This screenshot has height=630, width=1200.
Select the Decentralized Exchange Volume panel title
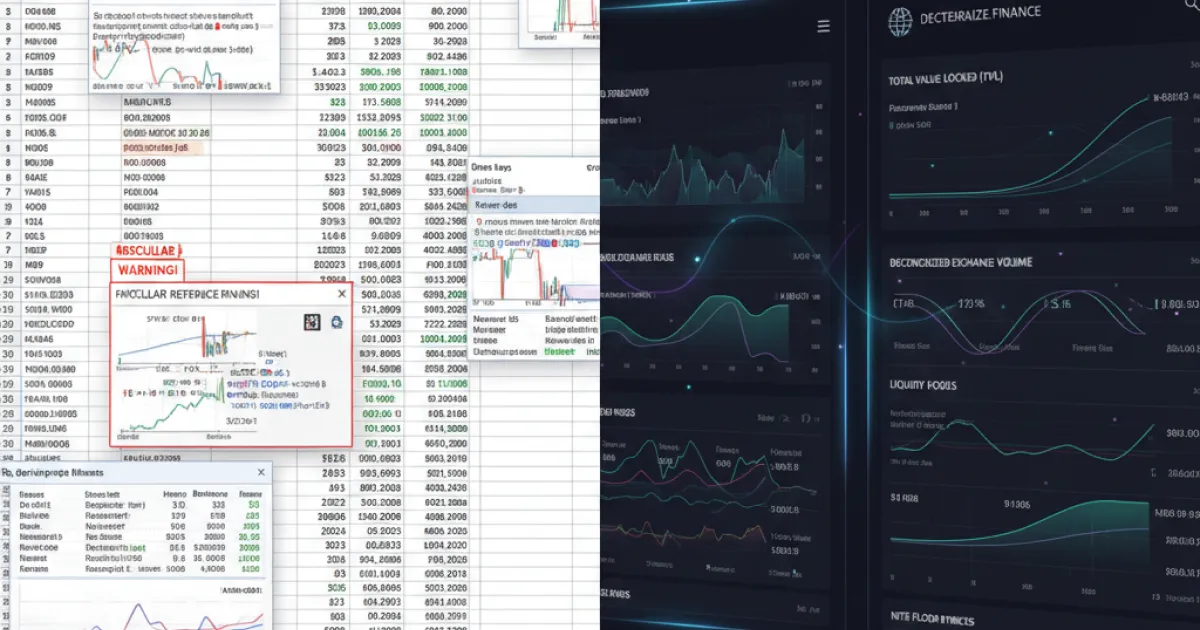960,262
